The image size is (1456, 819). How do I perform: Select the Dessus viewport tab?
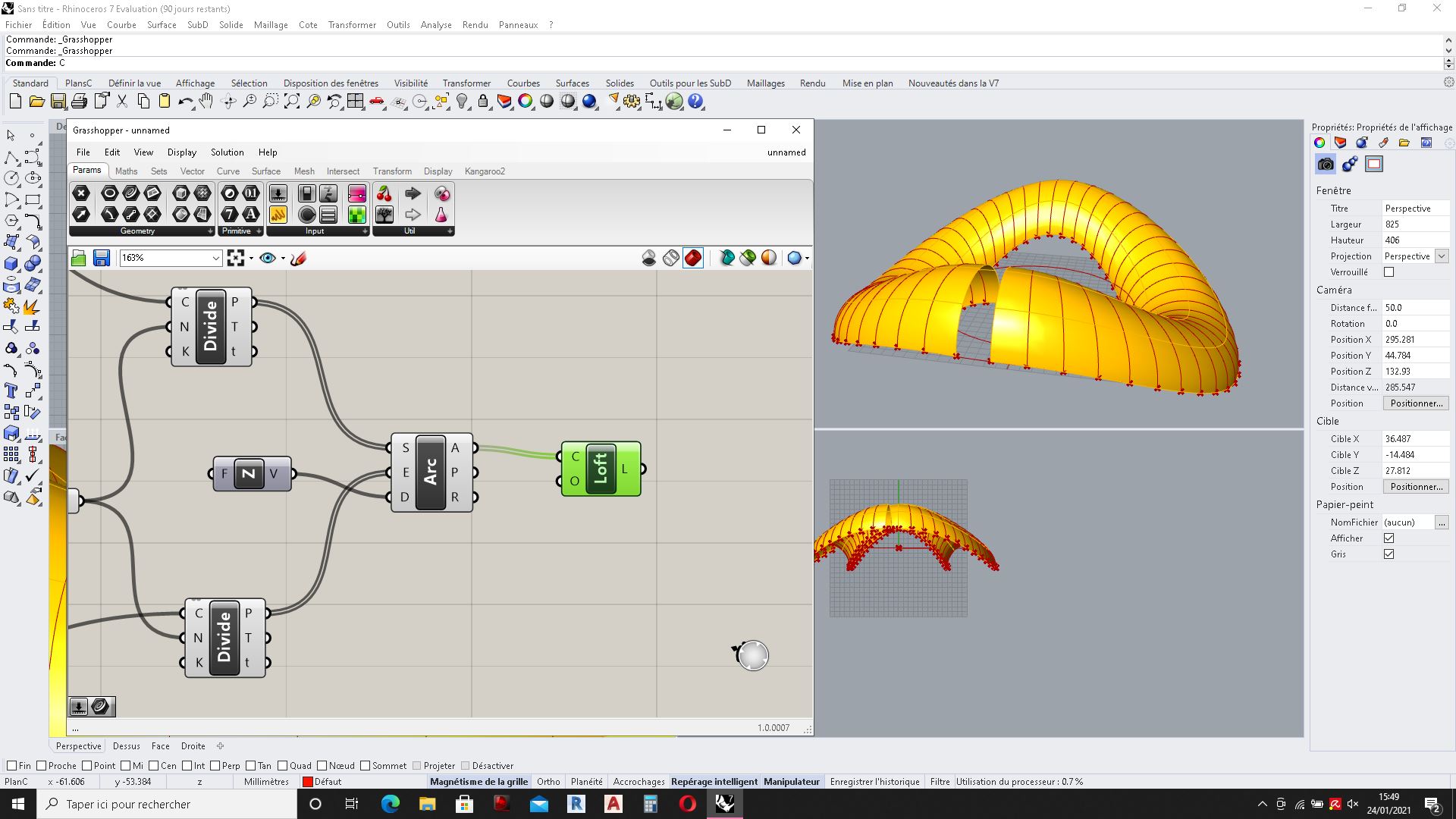[x=126, y=746]
